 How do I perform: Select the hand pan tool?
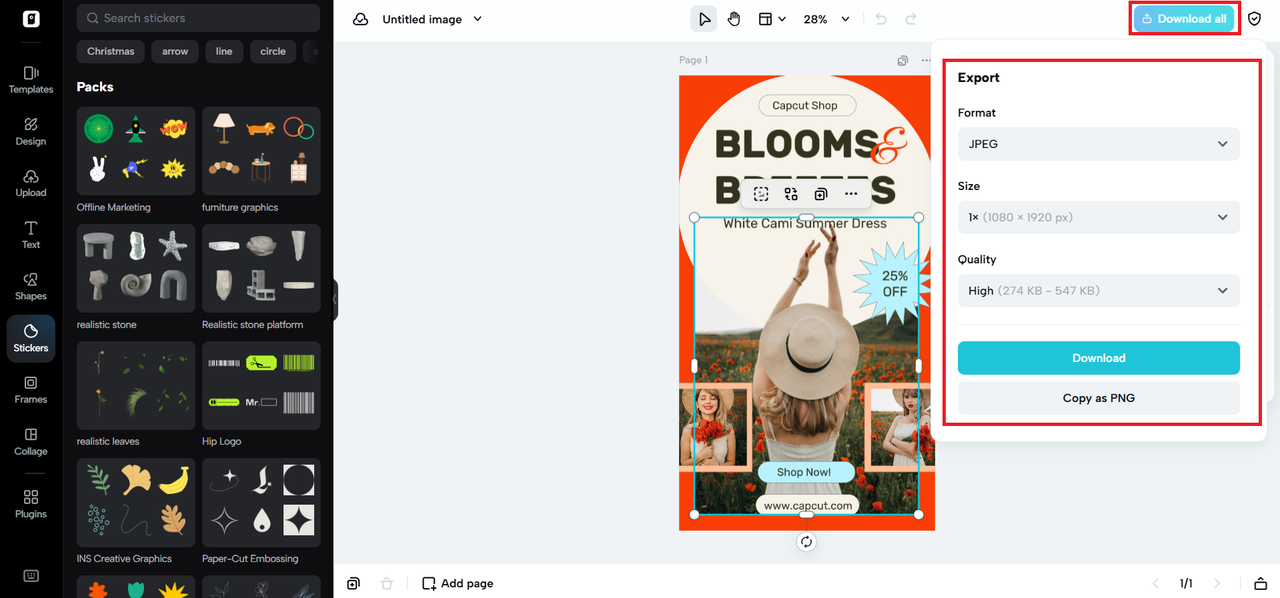click(734, 19)
